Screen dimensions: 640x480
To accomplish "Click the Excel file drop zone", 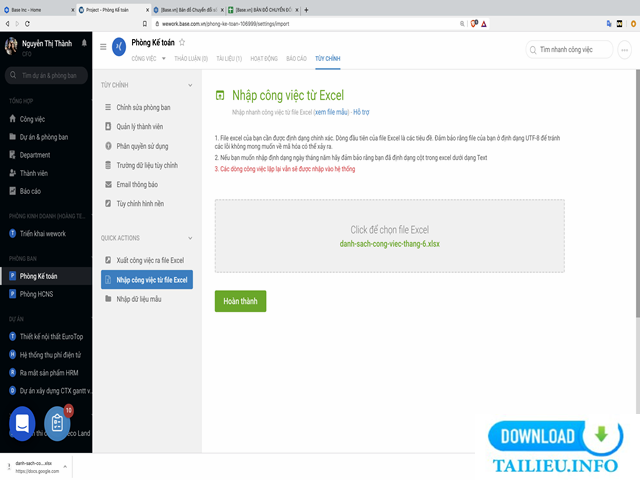I will (x=390, y=236).
